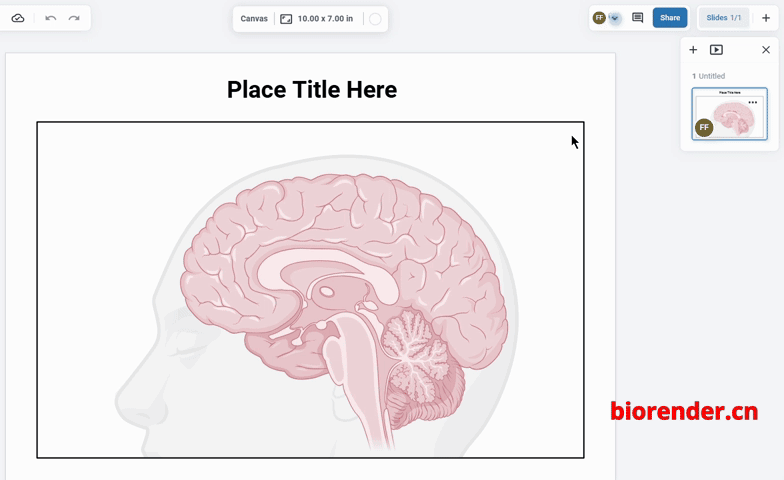The height and width of the screenshot is (480, 784).
Task: Undo the last action
Action: 51,18
